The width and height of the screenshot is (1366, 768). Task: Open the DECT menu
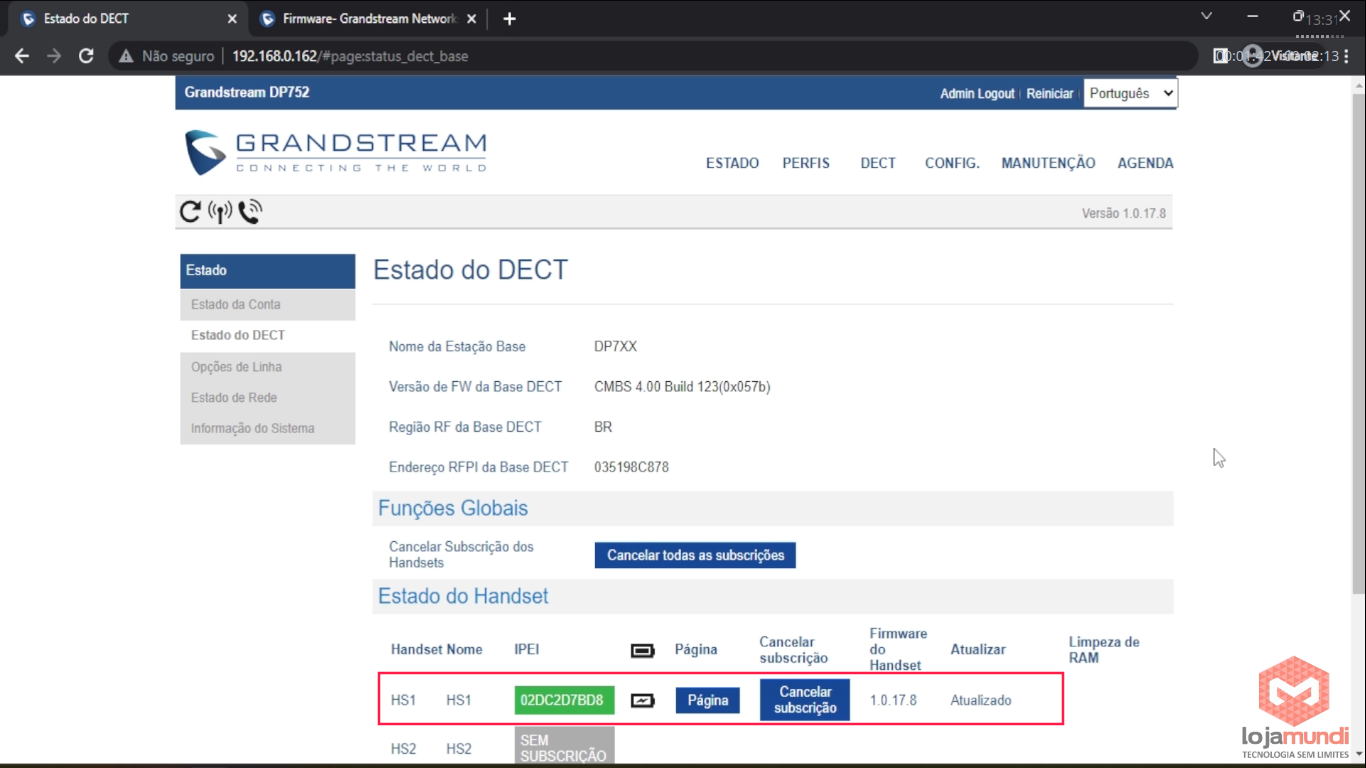coord(878,163)
